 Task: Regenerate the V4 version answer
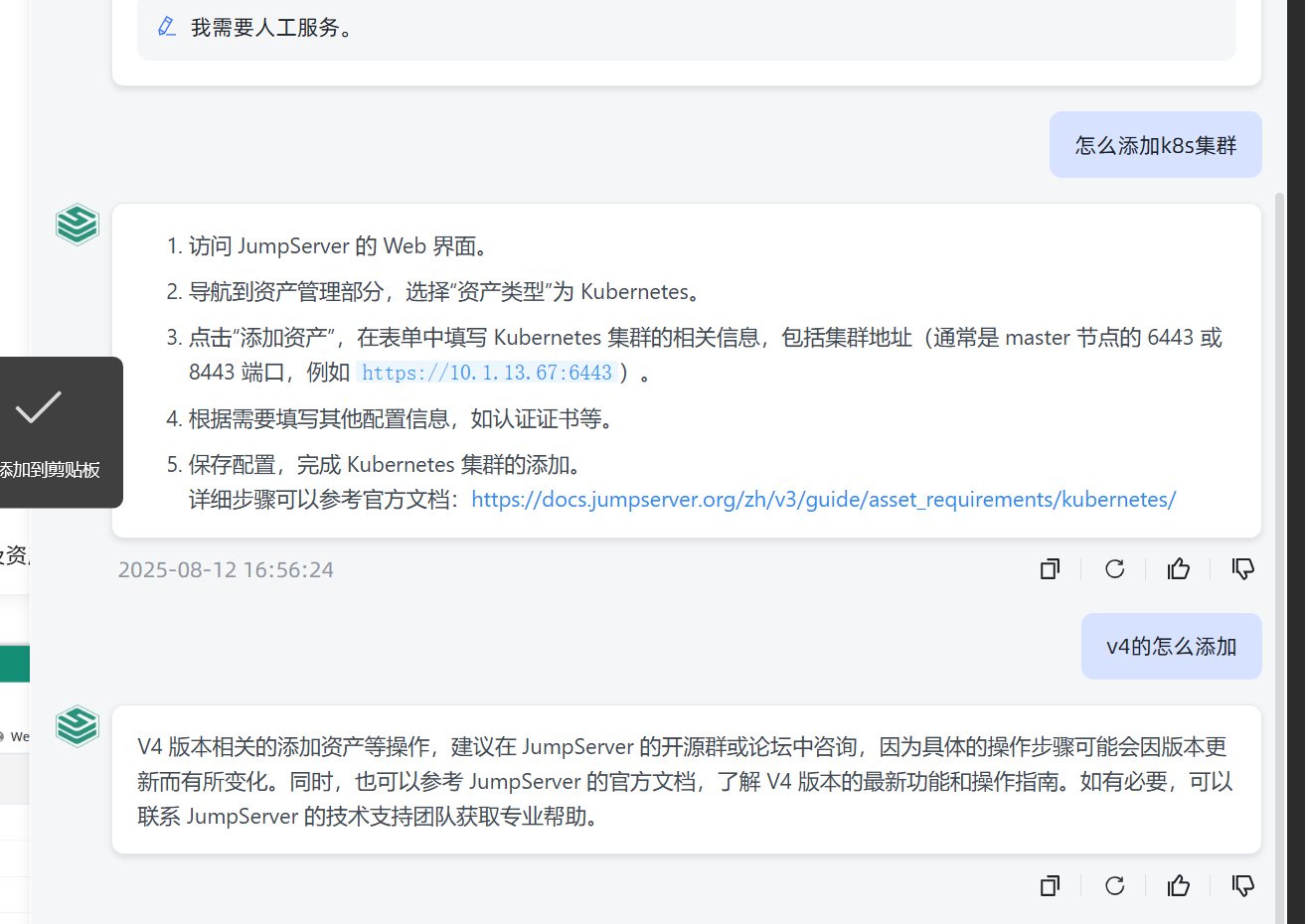coord(1114,885)
